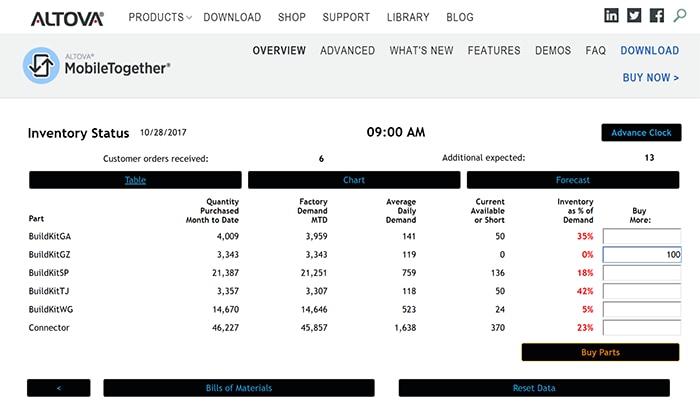
Task: Click Buy More field for Connector
Action: click(641, 327)
